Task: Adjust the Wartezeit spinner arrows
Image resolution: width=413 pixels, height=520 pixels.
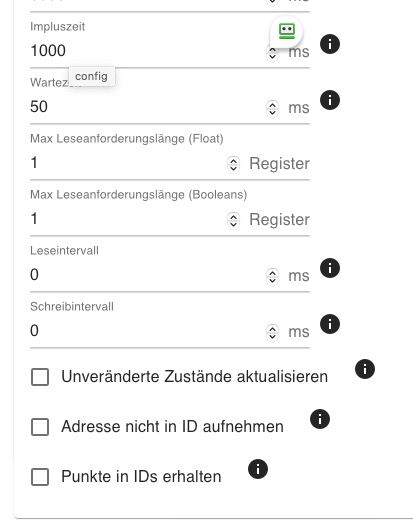Action: coord(272,108)
